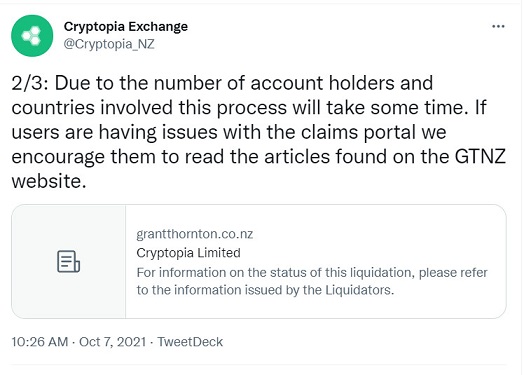Click the green hexagon logo in avatar
This screenshot has height=375, width=524.
[x=32, y=36]
